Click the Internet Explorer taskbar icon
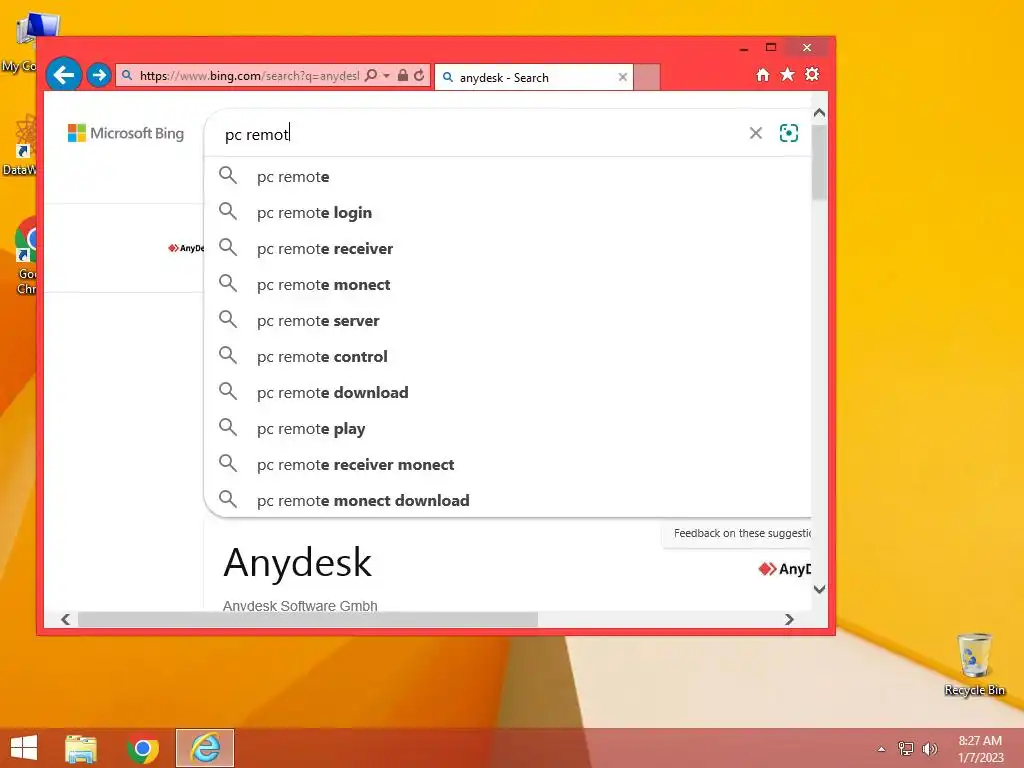Viewport: 1024px width, 768px height. coord(205,748)
